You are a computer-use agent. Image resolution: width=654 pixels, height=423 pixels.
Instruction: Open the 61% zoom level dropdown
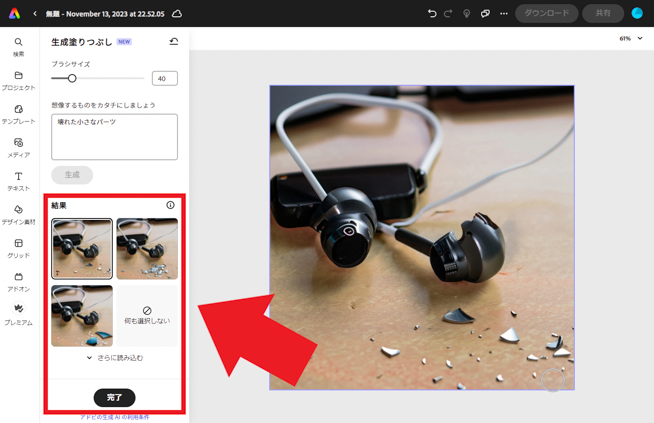coord(630,39)
